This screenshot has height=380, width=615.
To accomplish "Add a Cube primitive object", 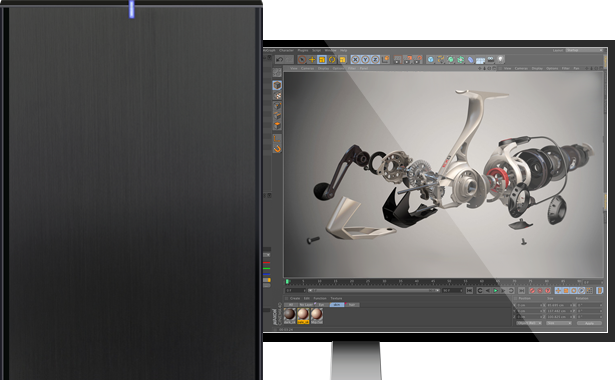I will 431,60.
